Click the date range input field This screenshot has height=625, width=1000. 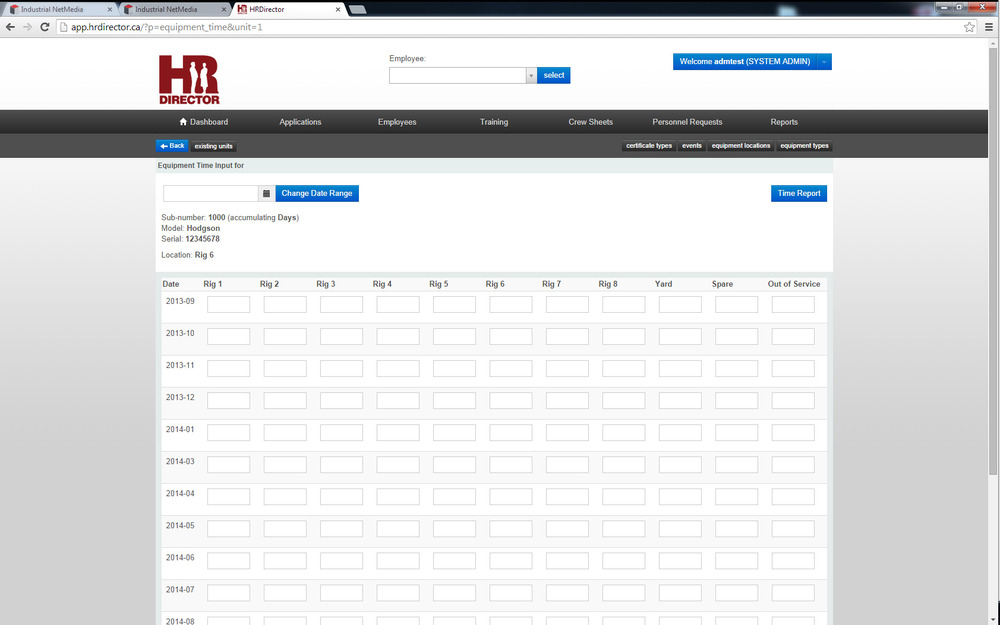[x=210, y=193]
